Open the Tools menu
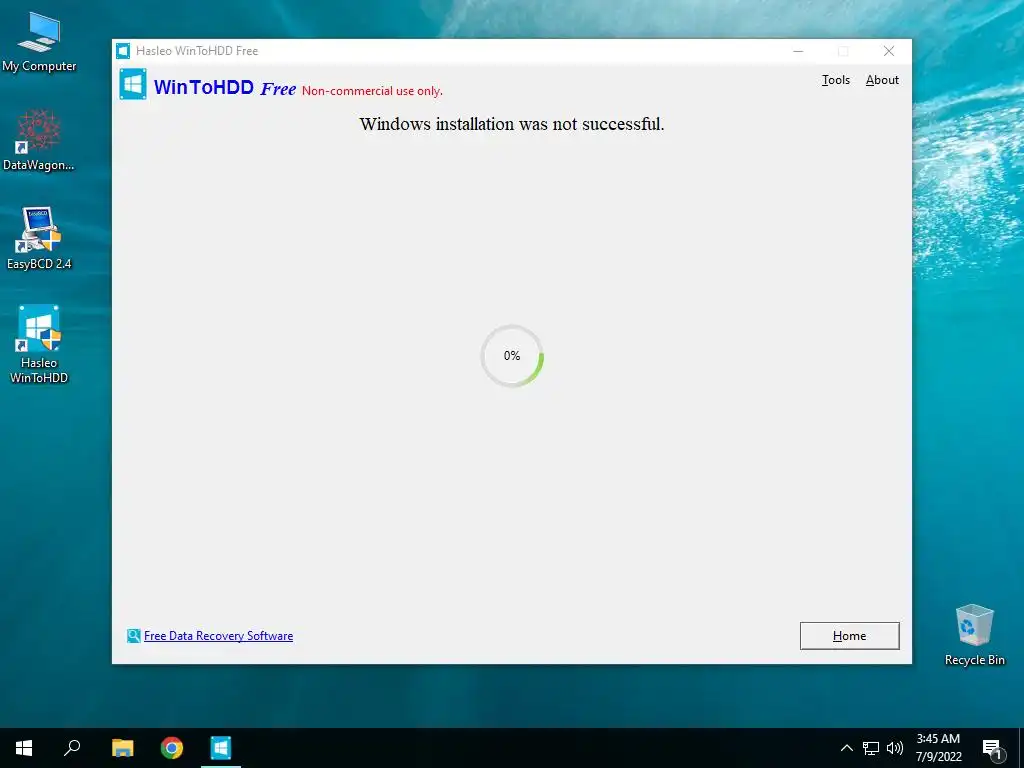1024x768 pixels. 835,80
